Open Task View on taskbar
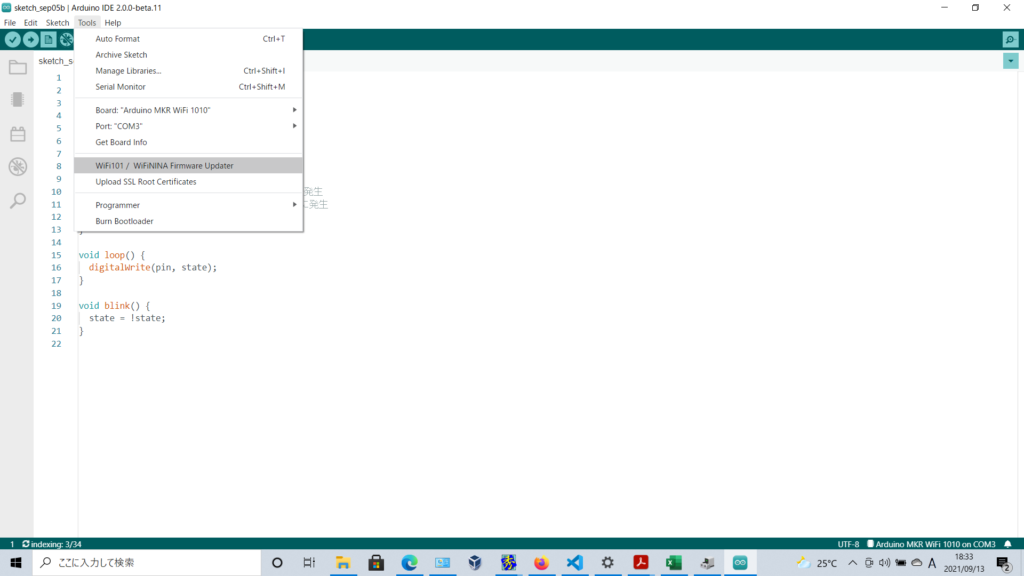1024x576 pixels. coord(310,562)
